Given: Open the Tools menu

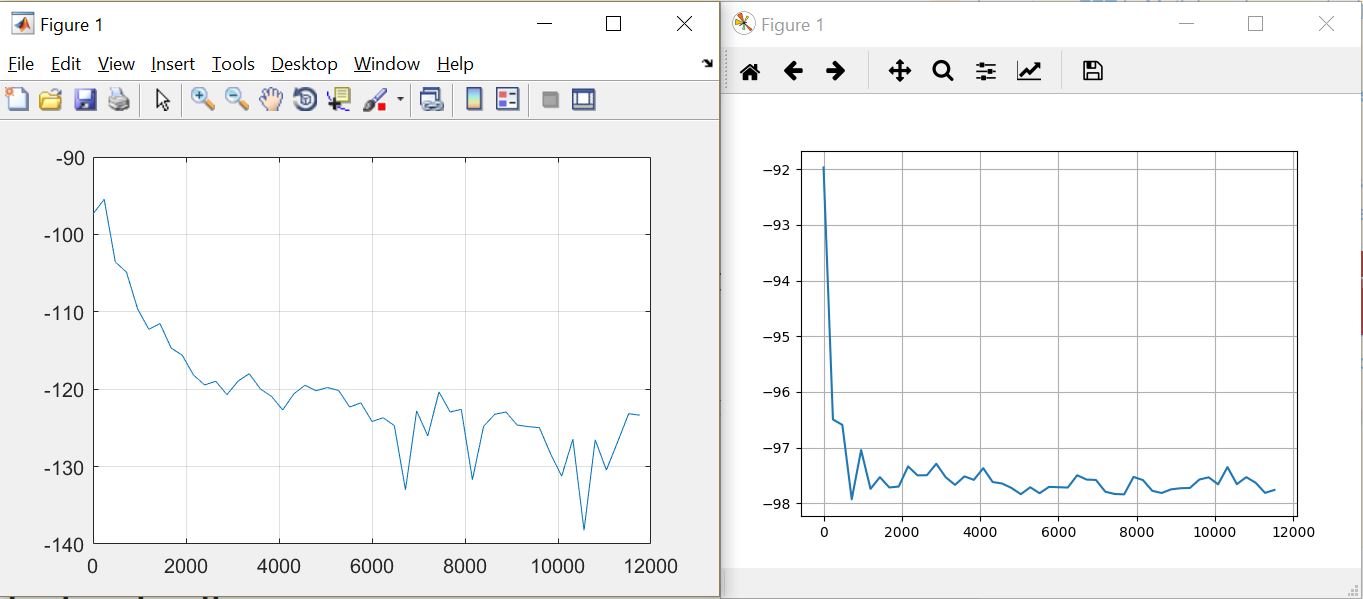Looking at the screenshot, I should point(233,64).
